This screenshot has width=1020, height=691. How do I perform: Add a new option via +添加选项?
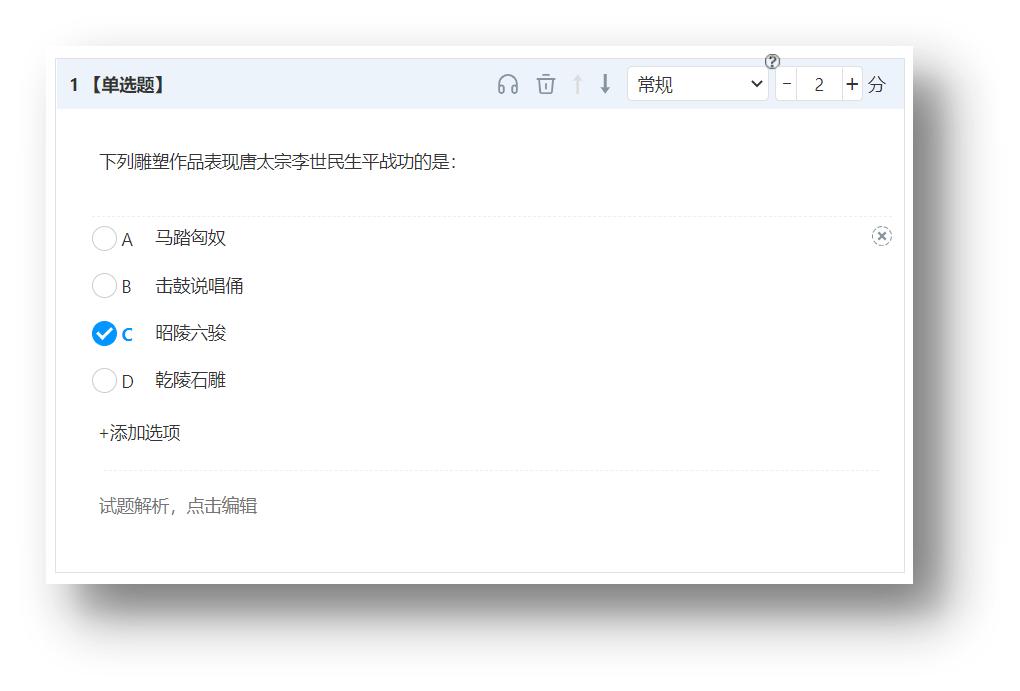click(139, 432)
